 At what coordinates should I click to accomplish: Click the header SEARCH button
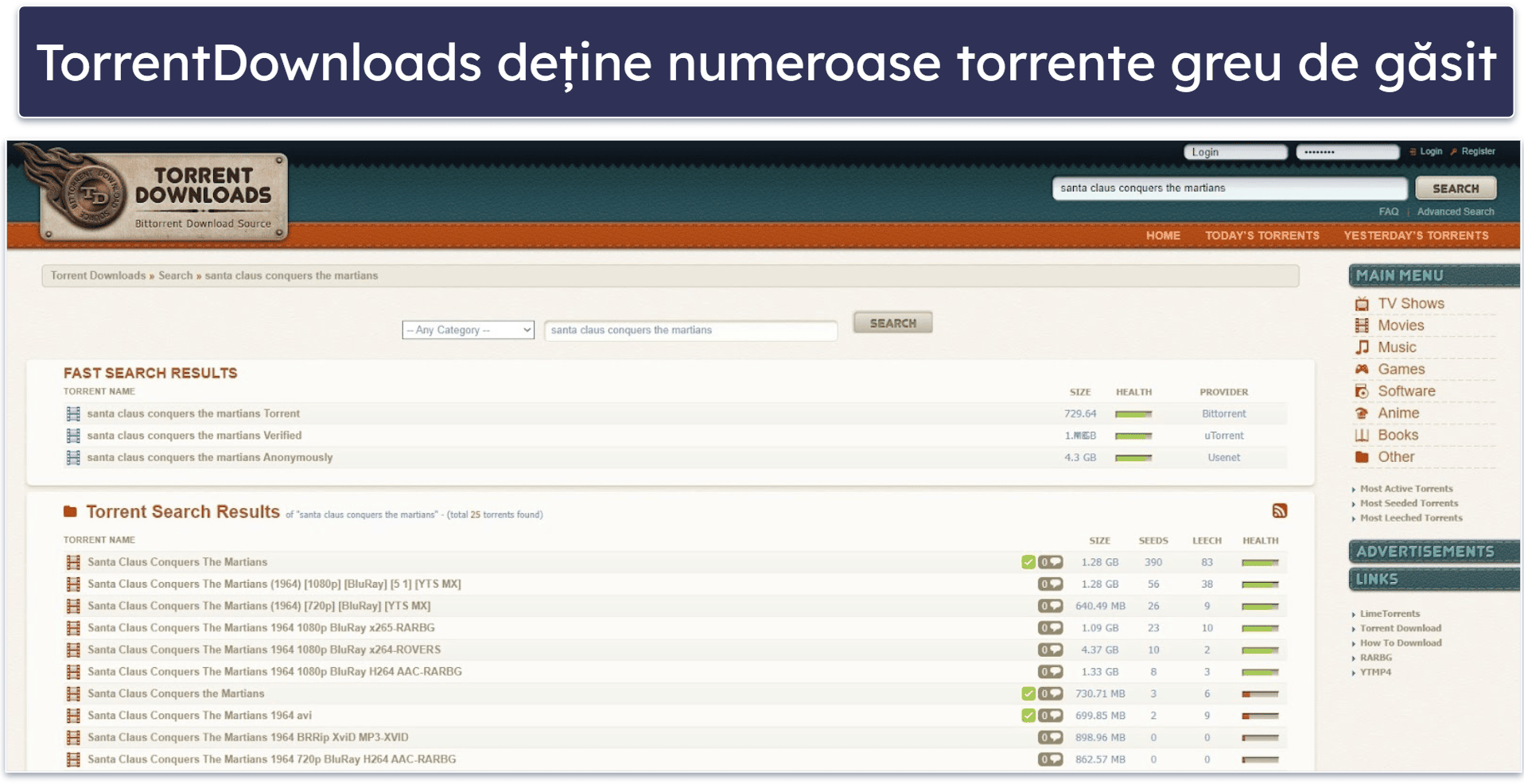1456,188
